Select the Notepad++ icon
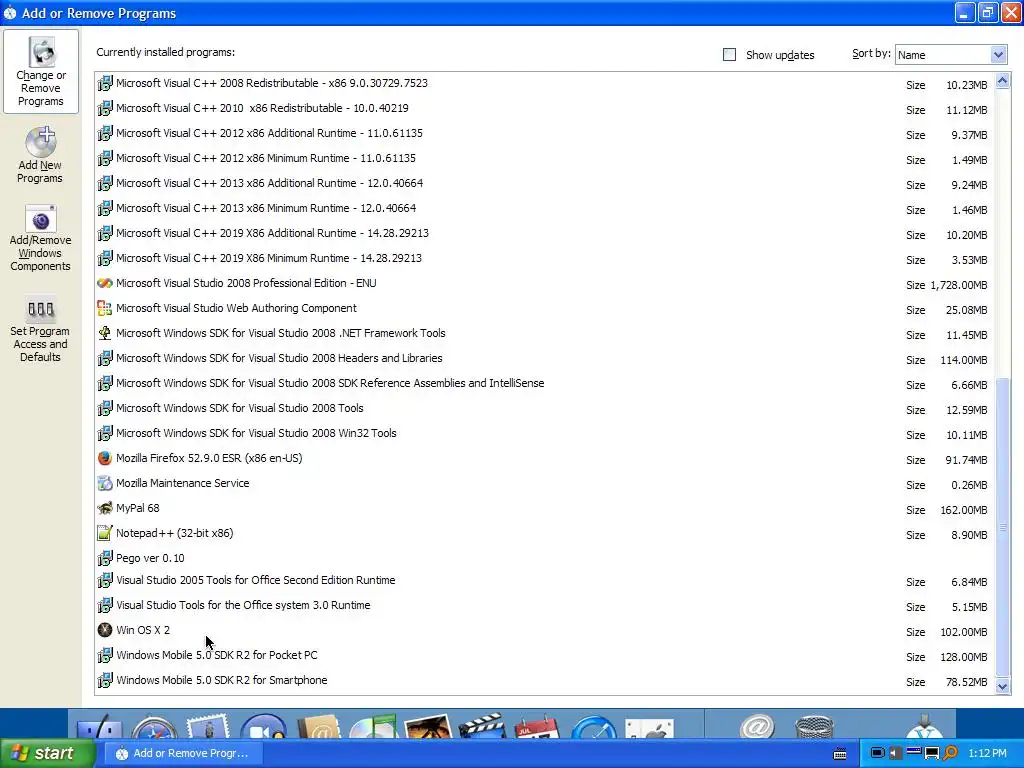The image size is (1024, 768). point(104,533)
